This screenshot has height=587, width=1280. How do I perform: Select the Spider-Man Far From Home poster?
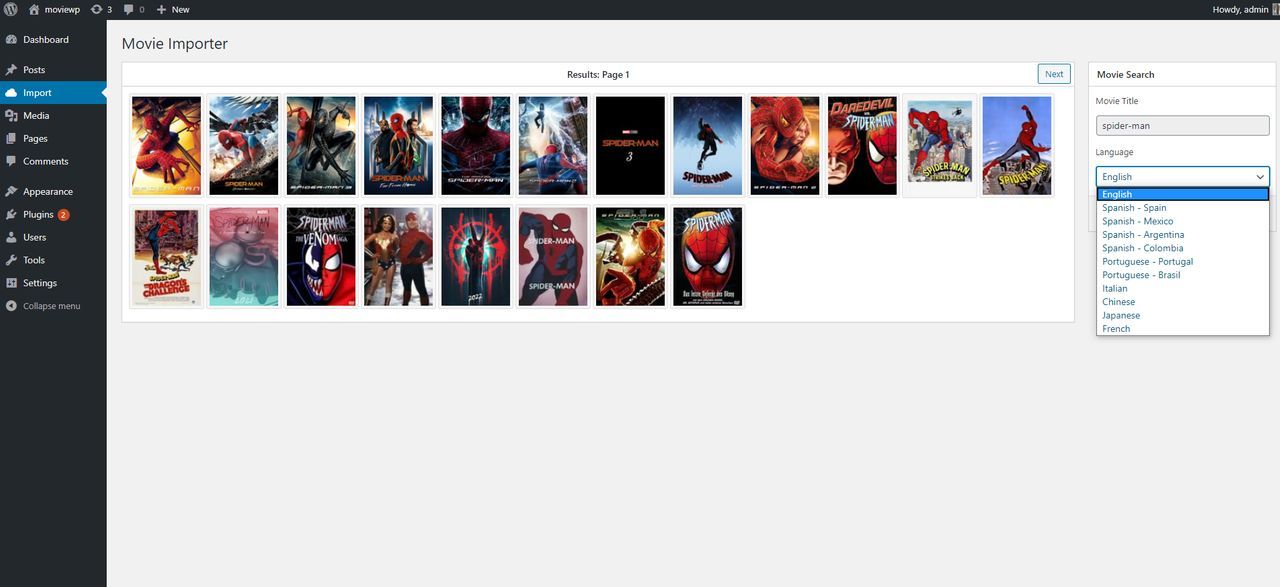398,145
